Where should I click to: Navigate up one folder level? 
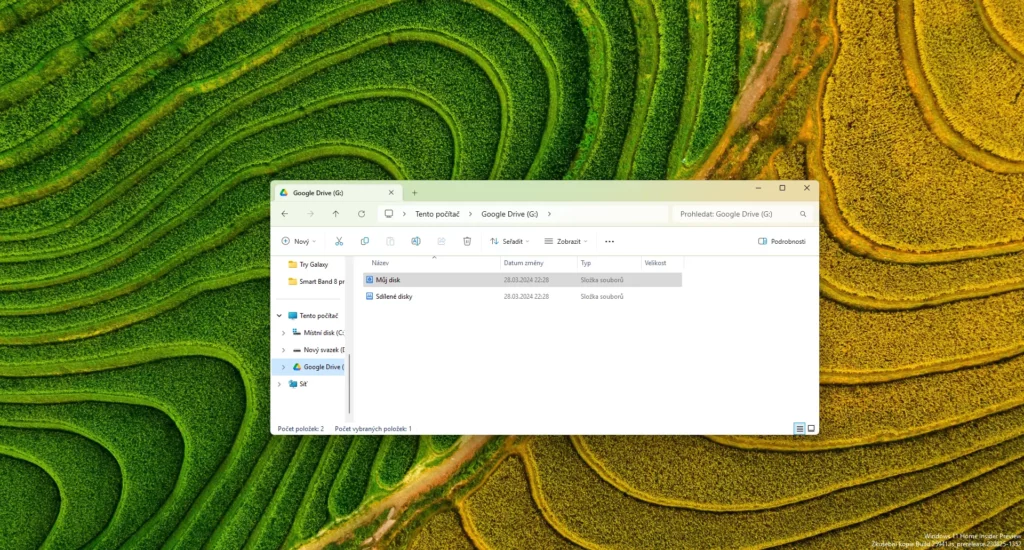pos(335,214)
